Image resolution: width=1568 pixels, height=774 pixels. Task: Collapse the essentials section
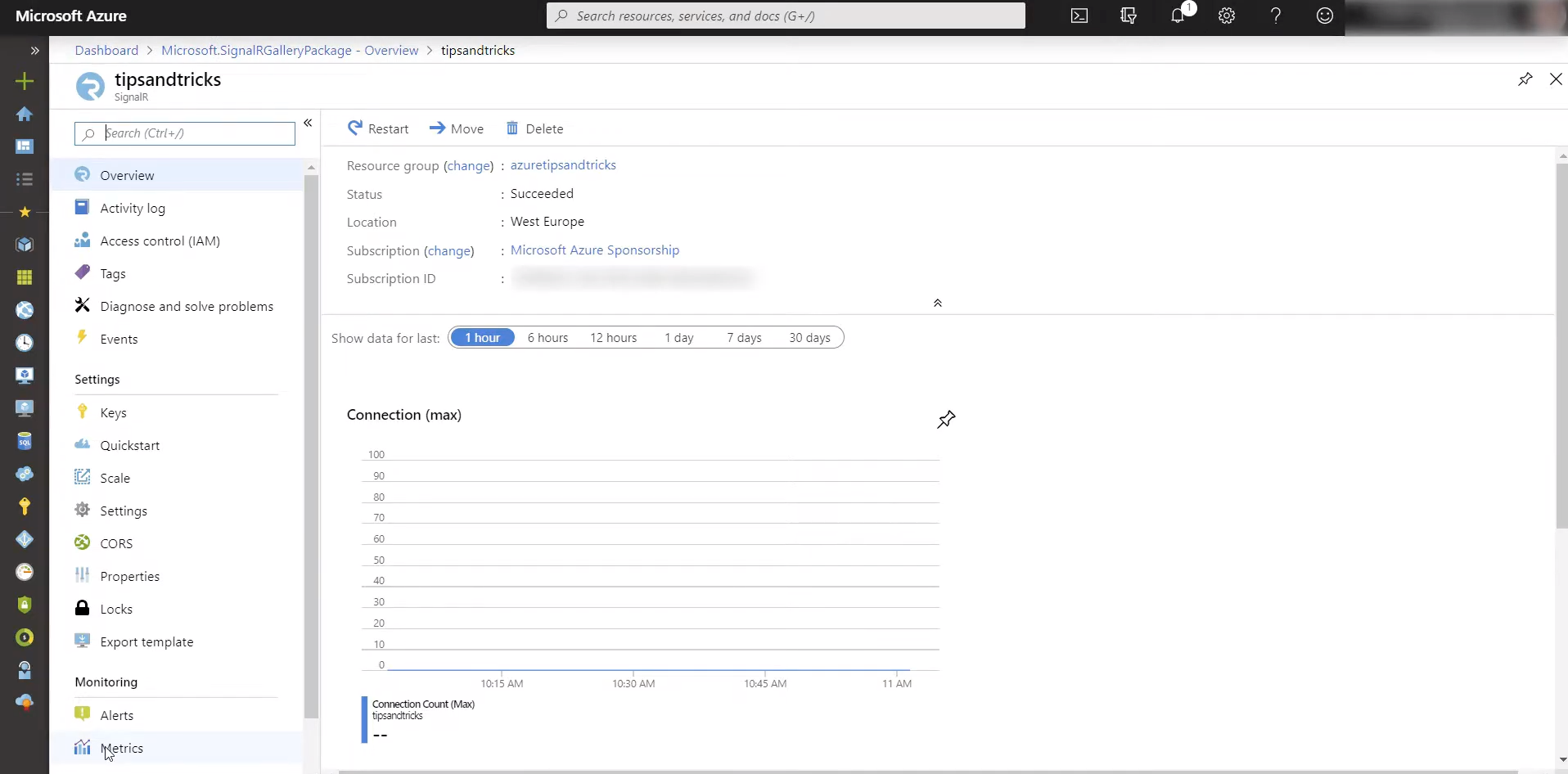tap(938, 303)
